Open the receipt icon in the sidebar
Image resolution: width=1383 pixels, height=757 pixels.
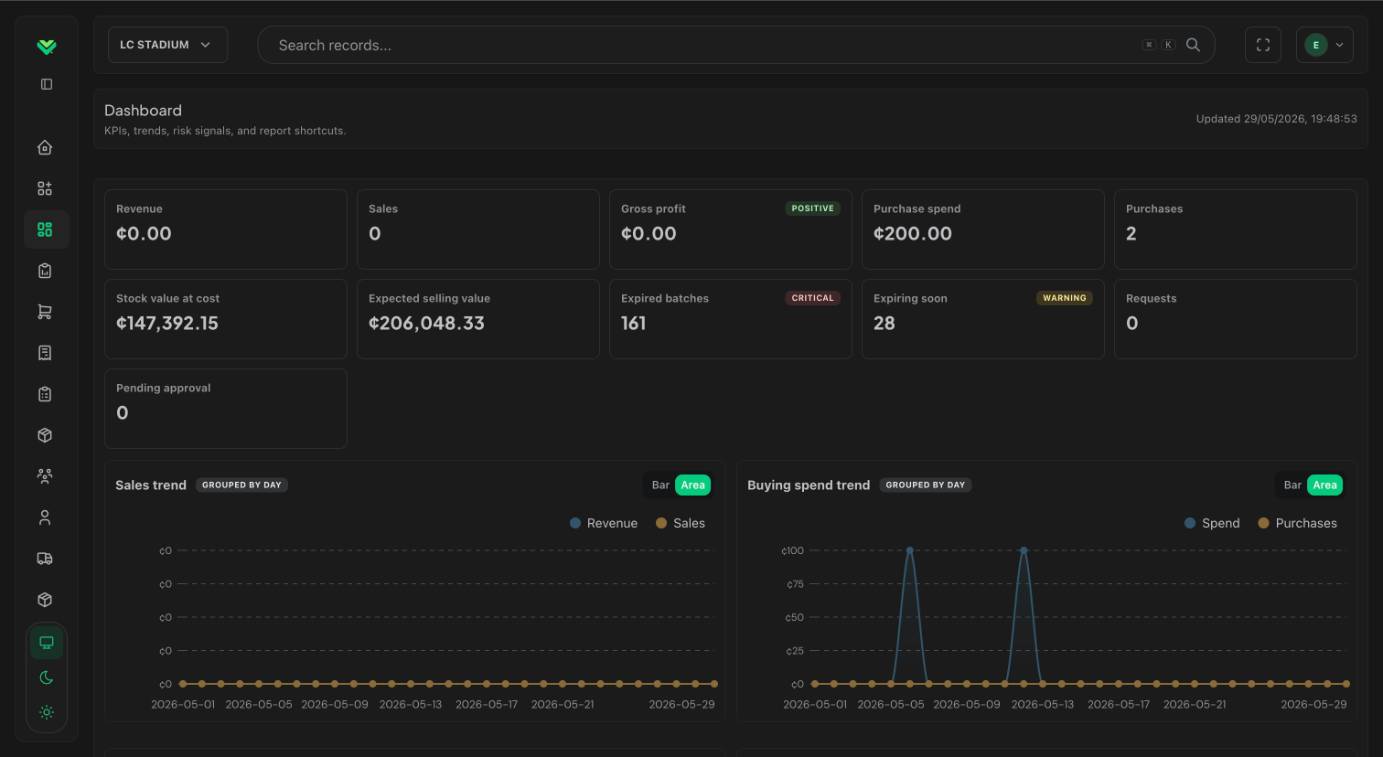tap(45, 352)
